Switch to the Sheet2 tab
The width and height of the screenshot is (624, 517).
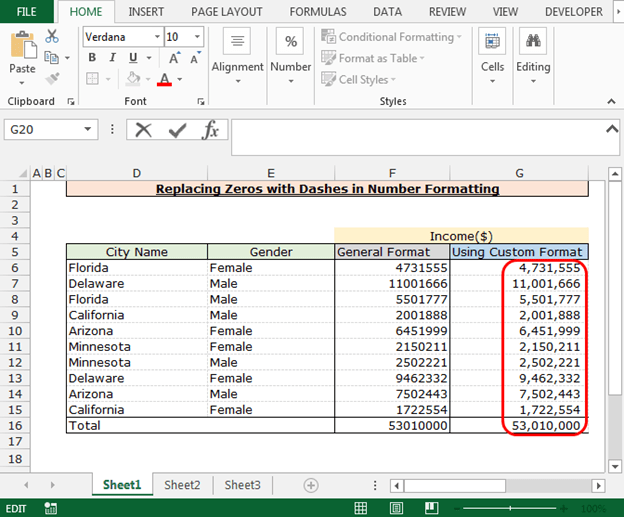pos(182,485)
